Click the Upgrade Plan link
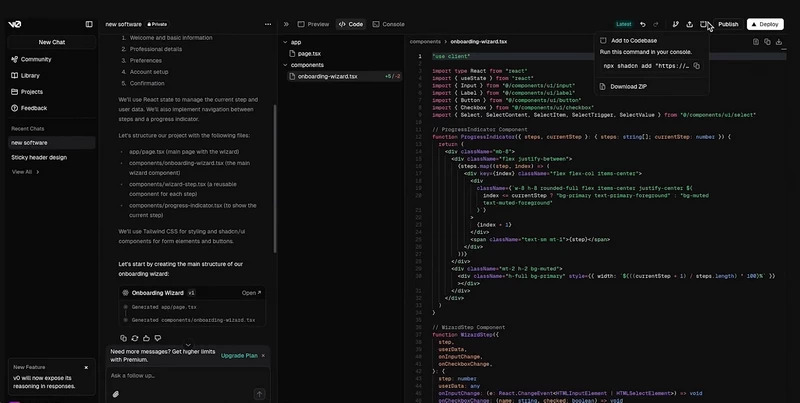 [239, 356]
